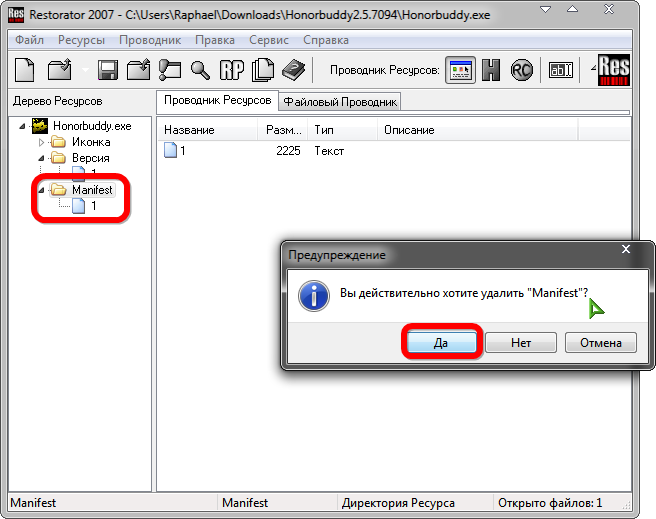
Task: Click the Open file folder toolbar icon
Action: 60,69
